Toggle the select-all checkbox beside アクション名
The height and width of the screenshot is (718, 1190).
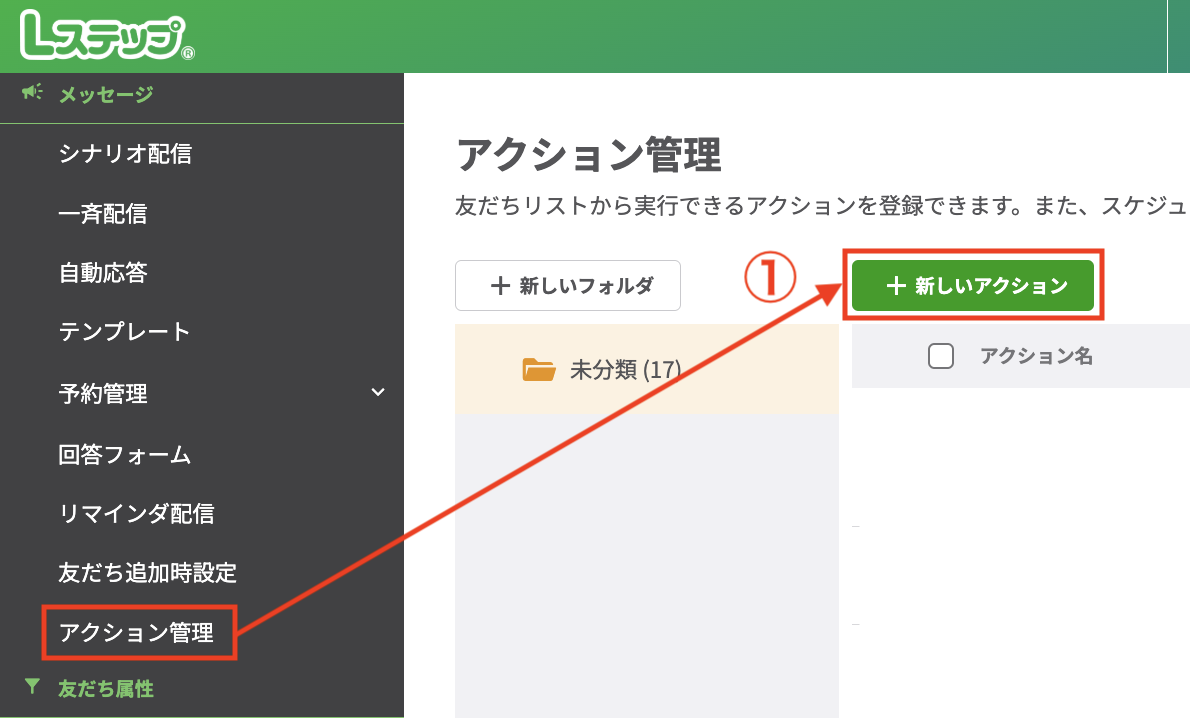941,355
